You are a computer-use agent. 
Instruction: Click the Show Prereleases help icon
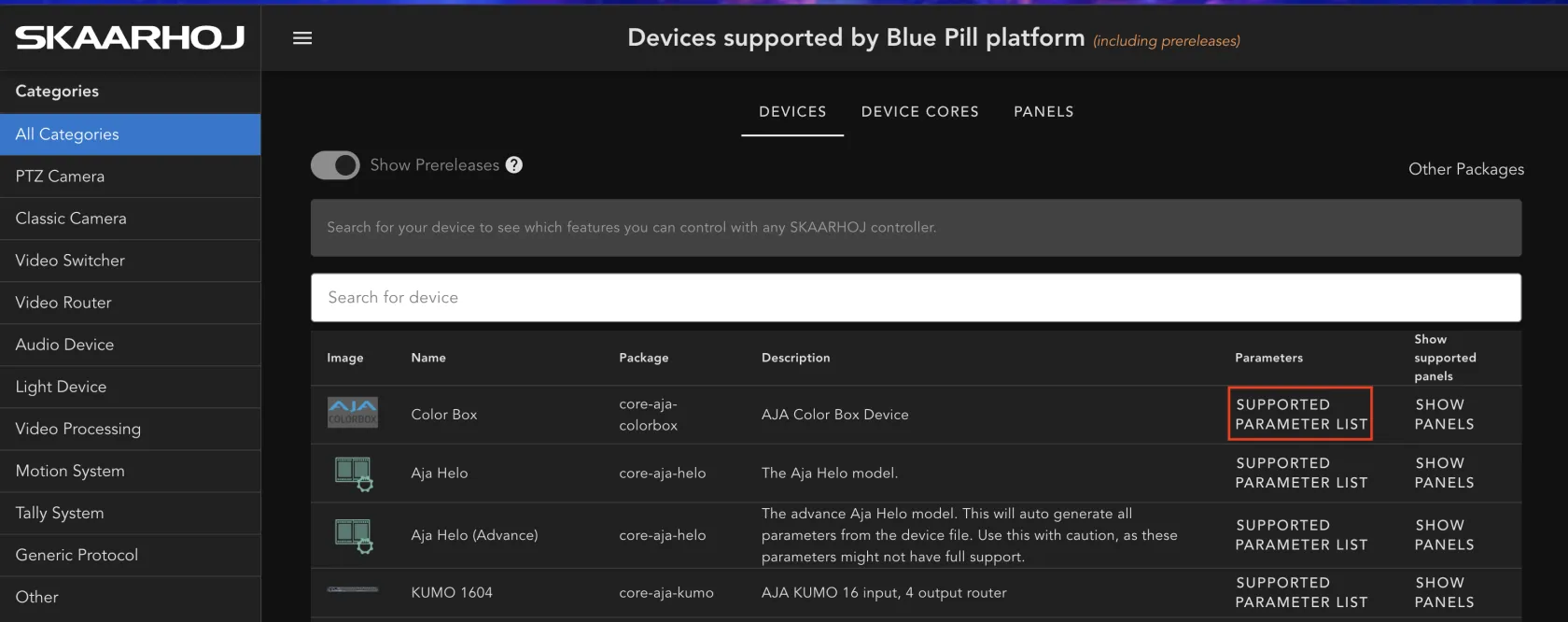click(x=514, y=165)
